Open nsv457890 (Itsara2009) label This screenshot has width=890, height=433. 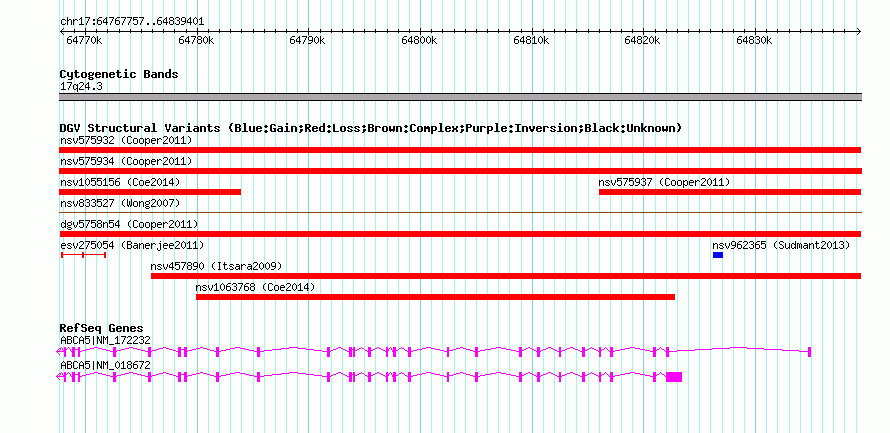tap(216, 266)
